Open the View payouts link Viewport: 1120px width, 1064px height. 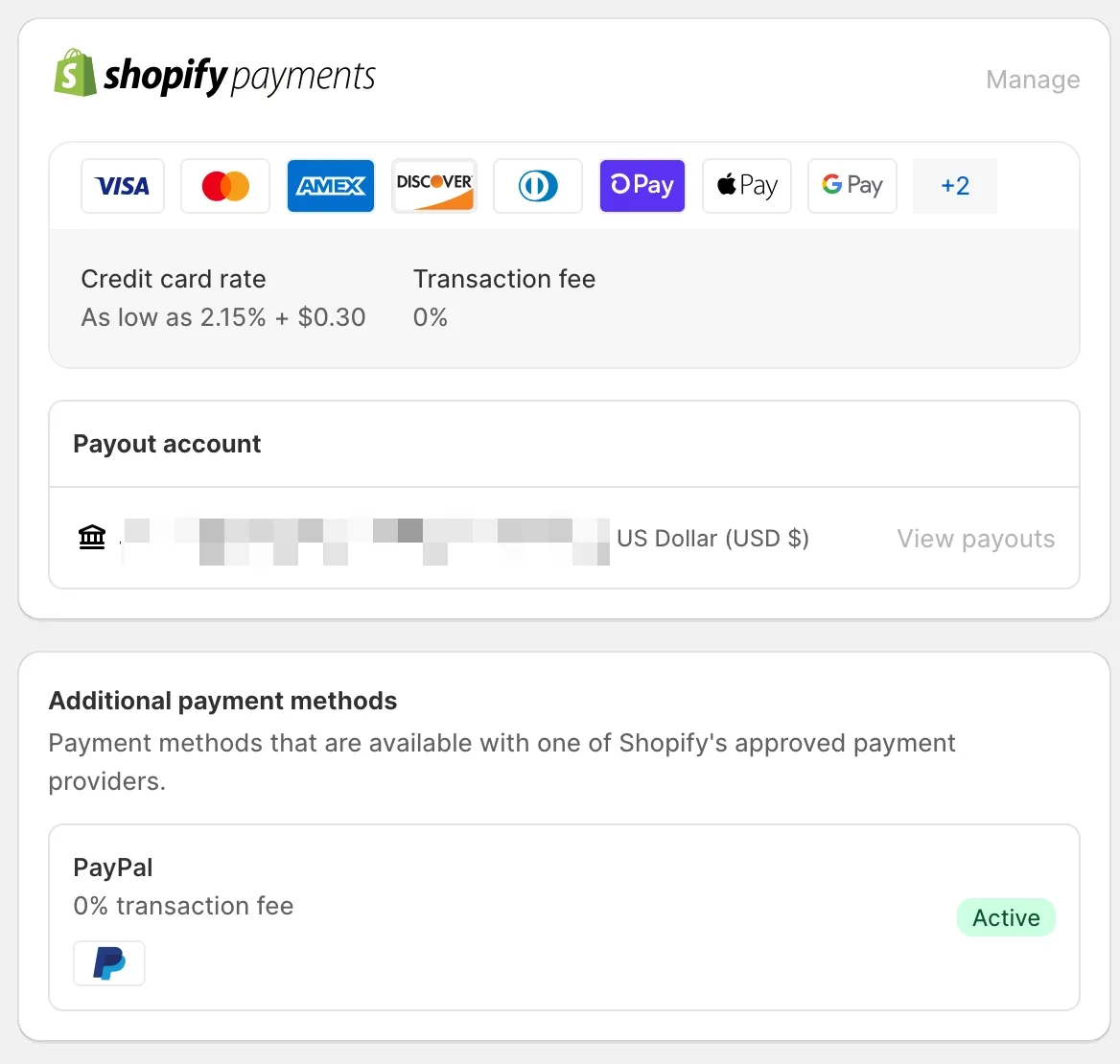[975, 539]
